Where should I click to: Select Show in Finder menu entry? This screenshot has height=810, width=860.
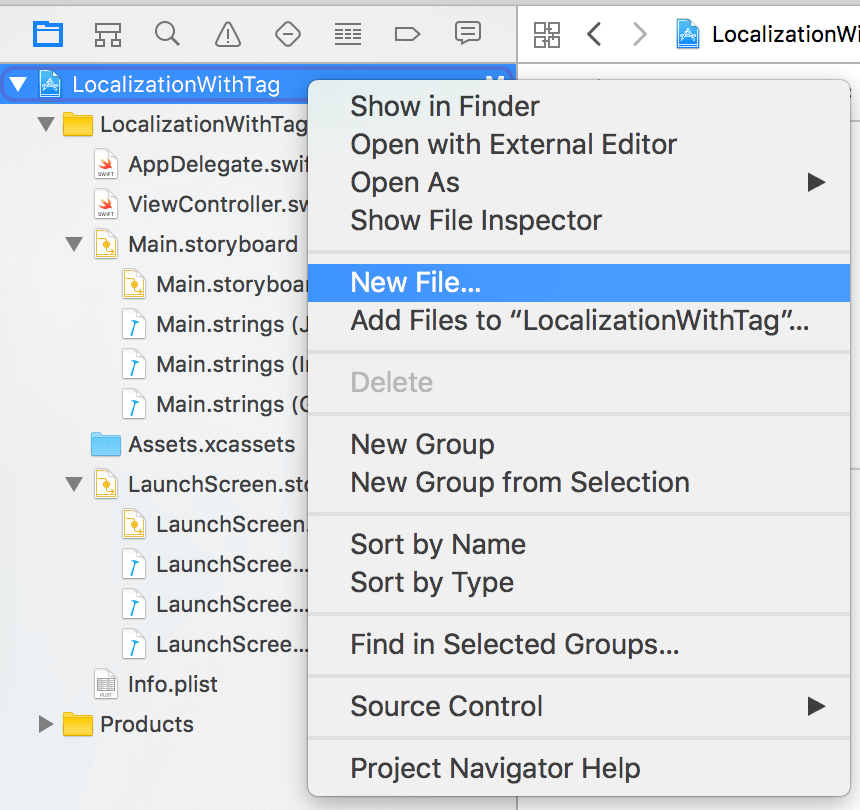coord(445,107)
